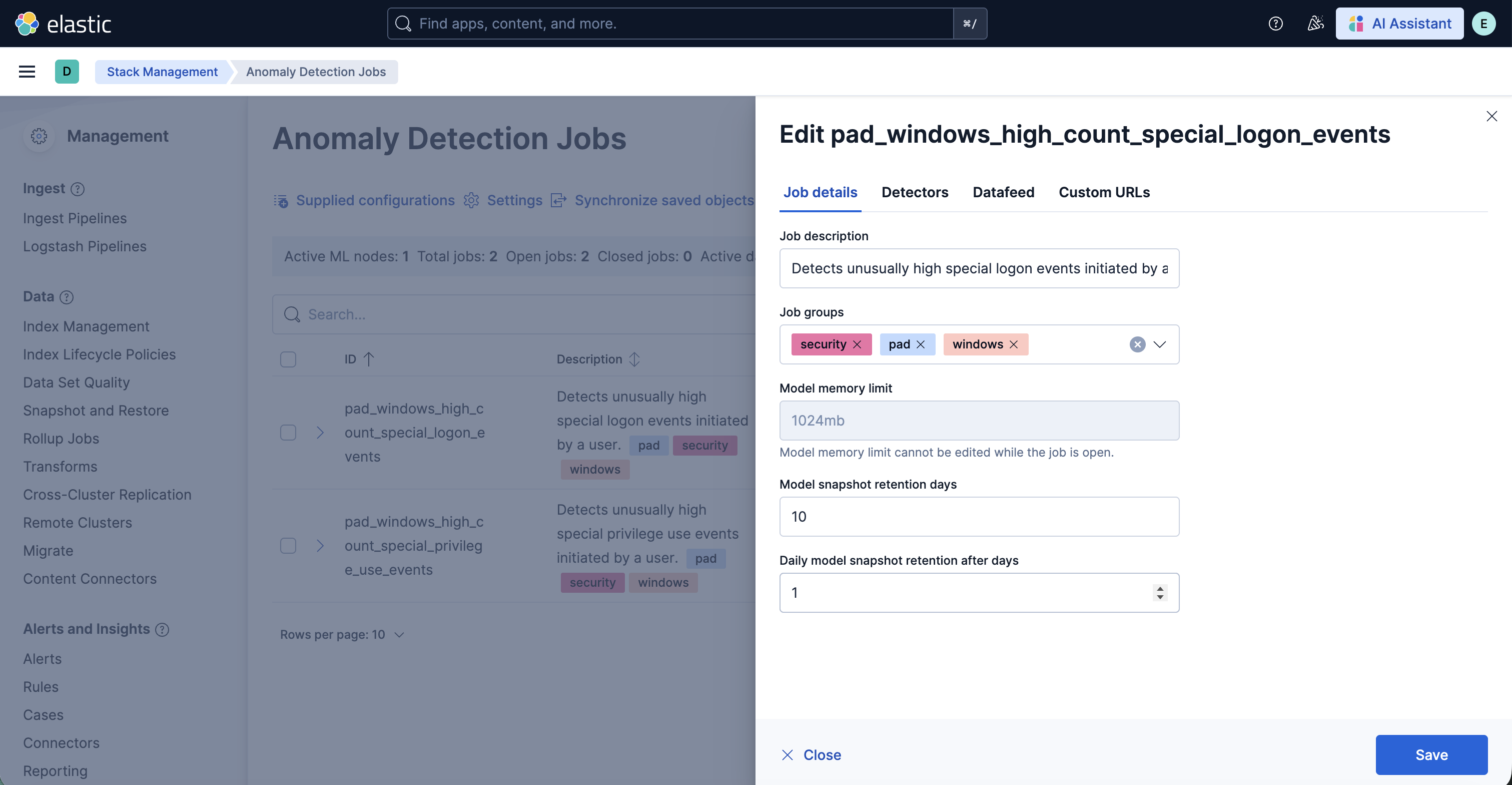The image size is (1512, 785).
Task: Click the news announcements icon
Action: 1315,24
